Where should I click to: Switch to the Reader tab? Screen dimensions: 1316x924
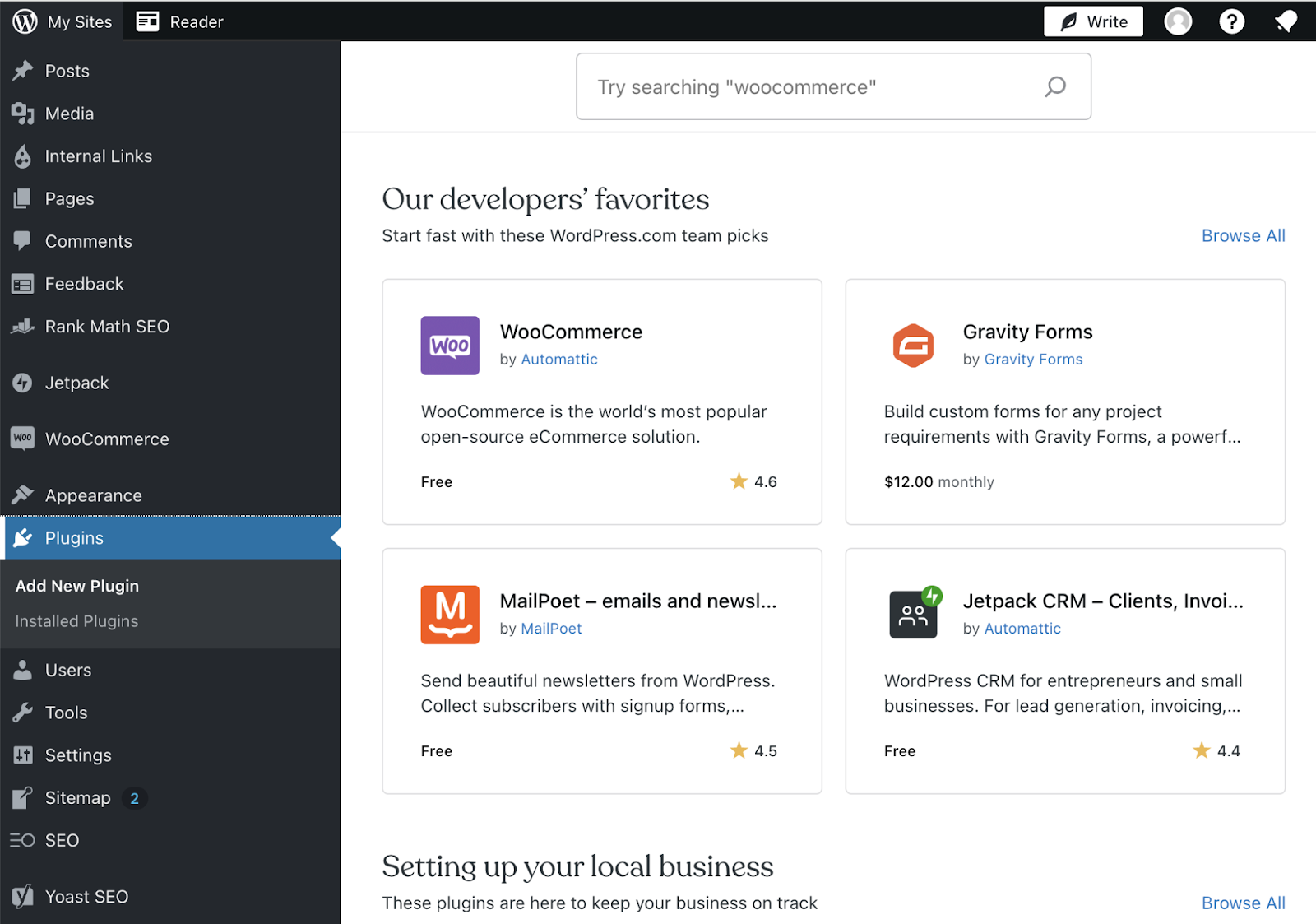(179, 21)
